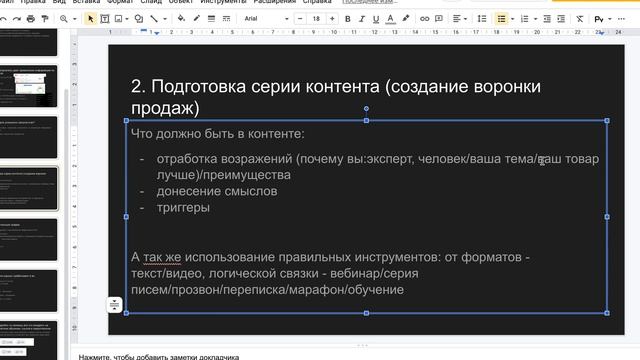Toggle underline formatting

point(376,19)
